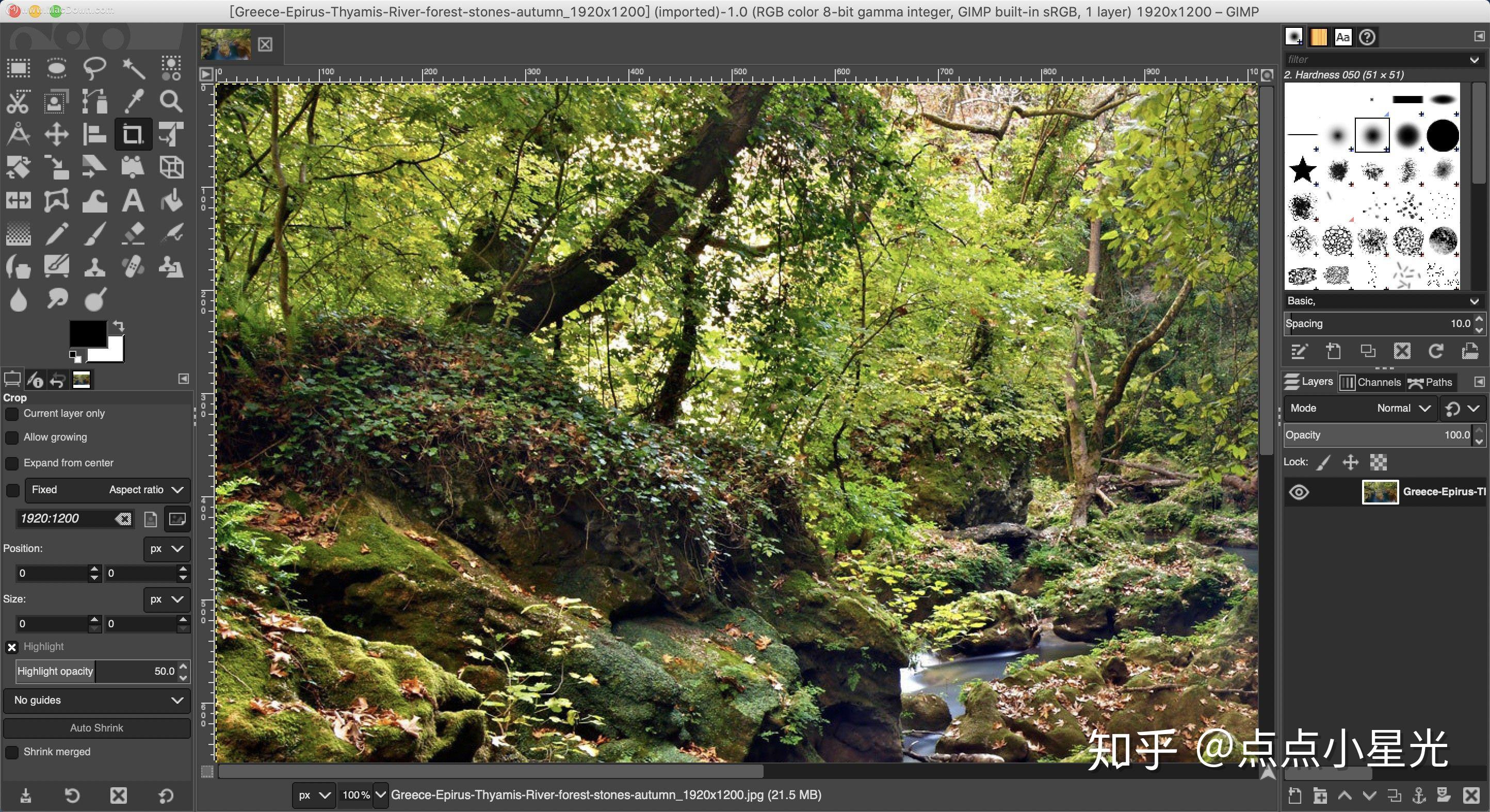Refresh the brushes list
This screenshot has height=812, width=1490.
(x=1436, y=352)
